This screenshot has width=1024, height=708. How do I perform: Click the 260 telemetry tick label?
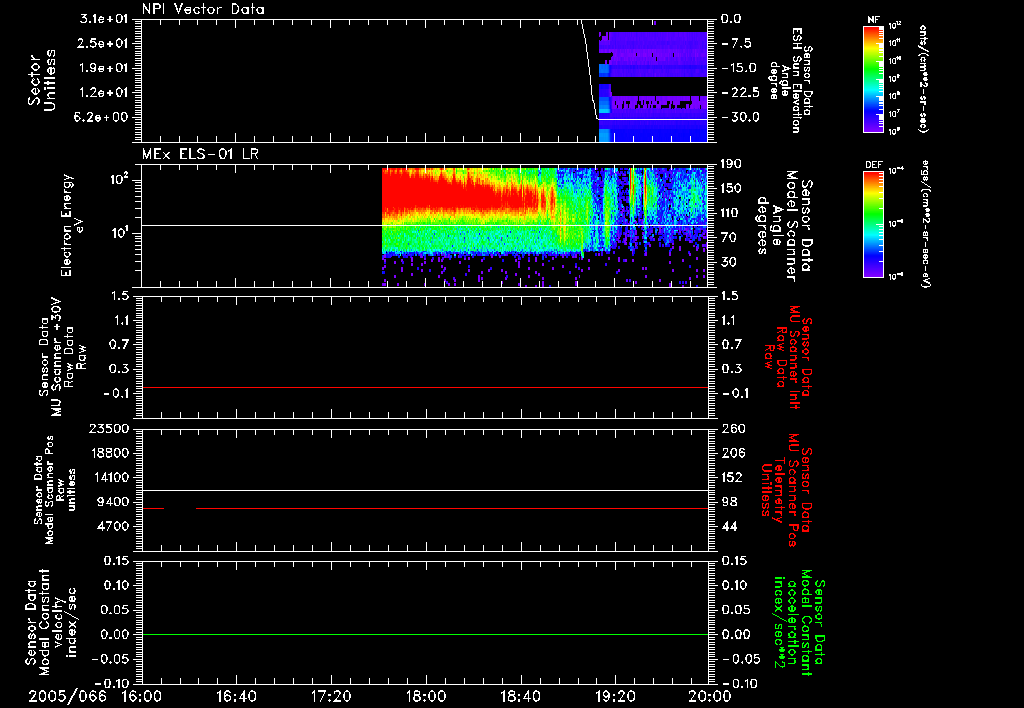[733, 428]
